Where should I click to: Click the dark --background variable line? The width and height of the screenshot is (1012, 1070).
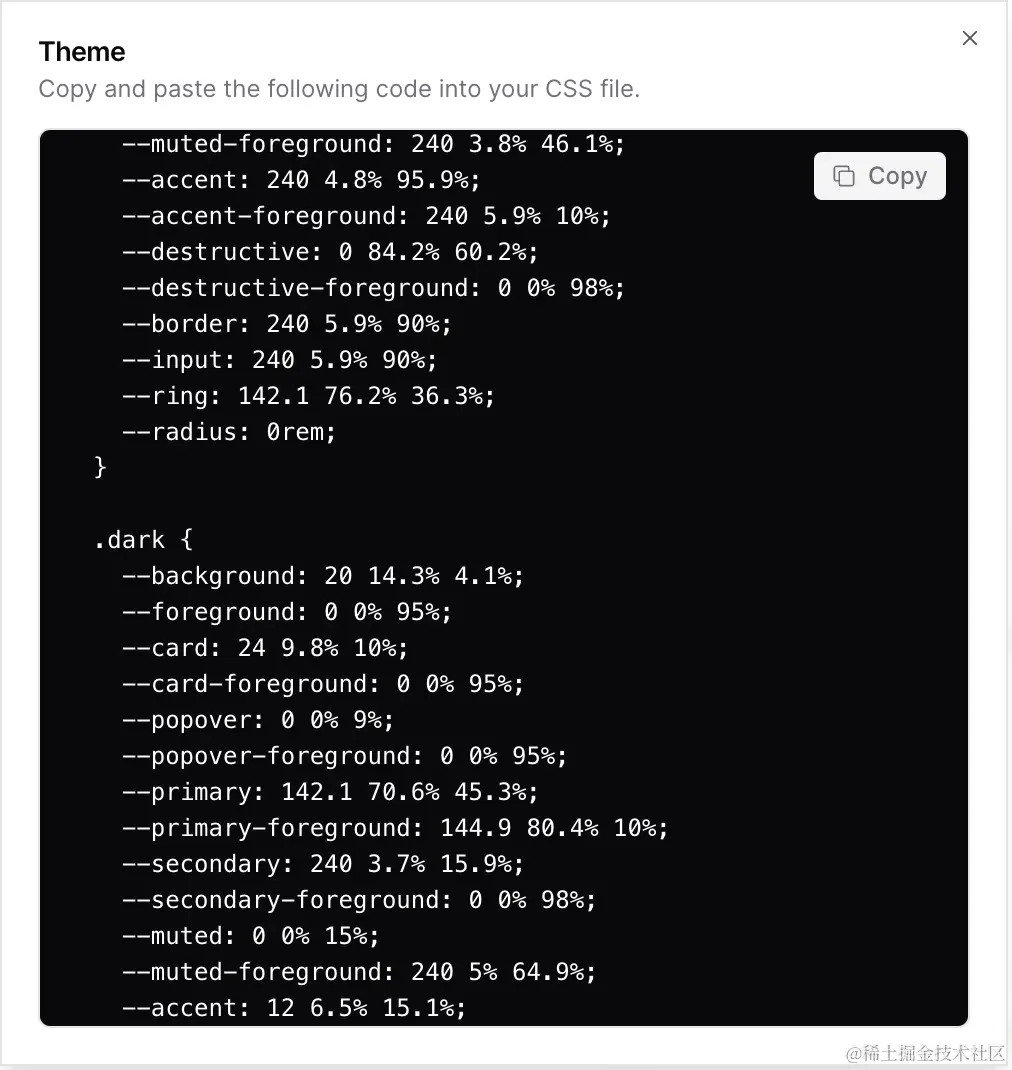tap(322, 576)
